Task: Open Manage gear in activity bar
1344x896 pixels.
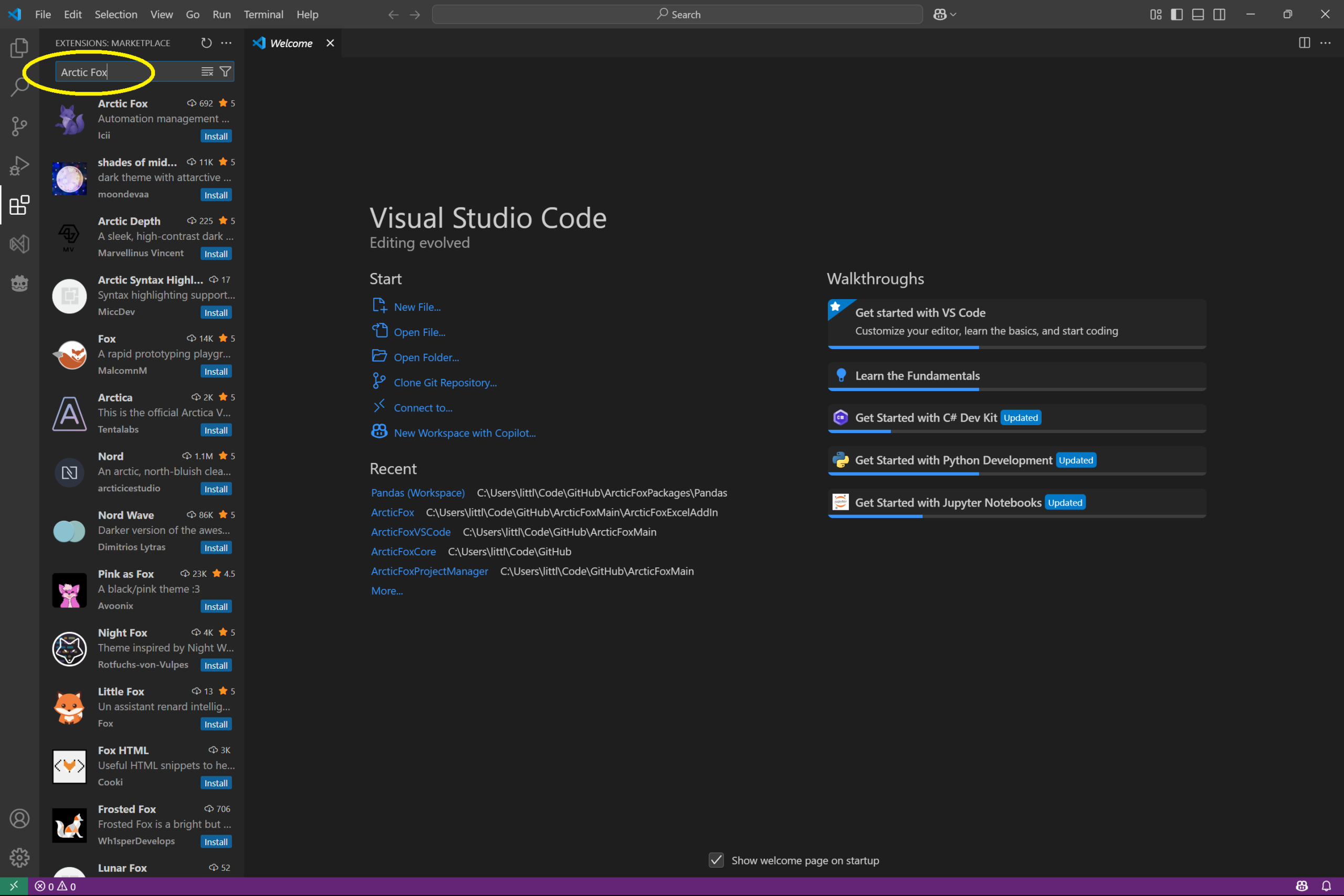Action: 19,857
